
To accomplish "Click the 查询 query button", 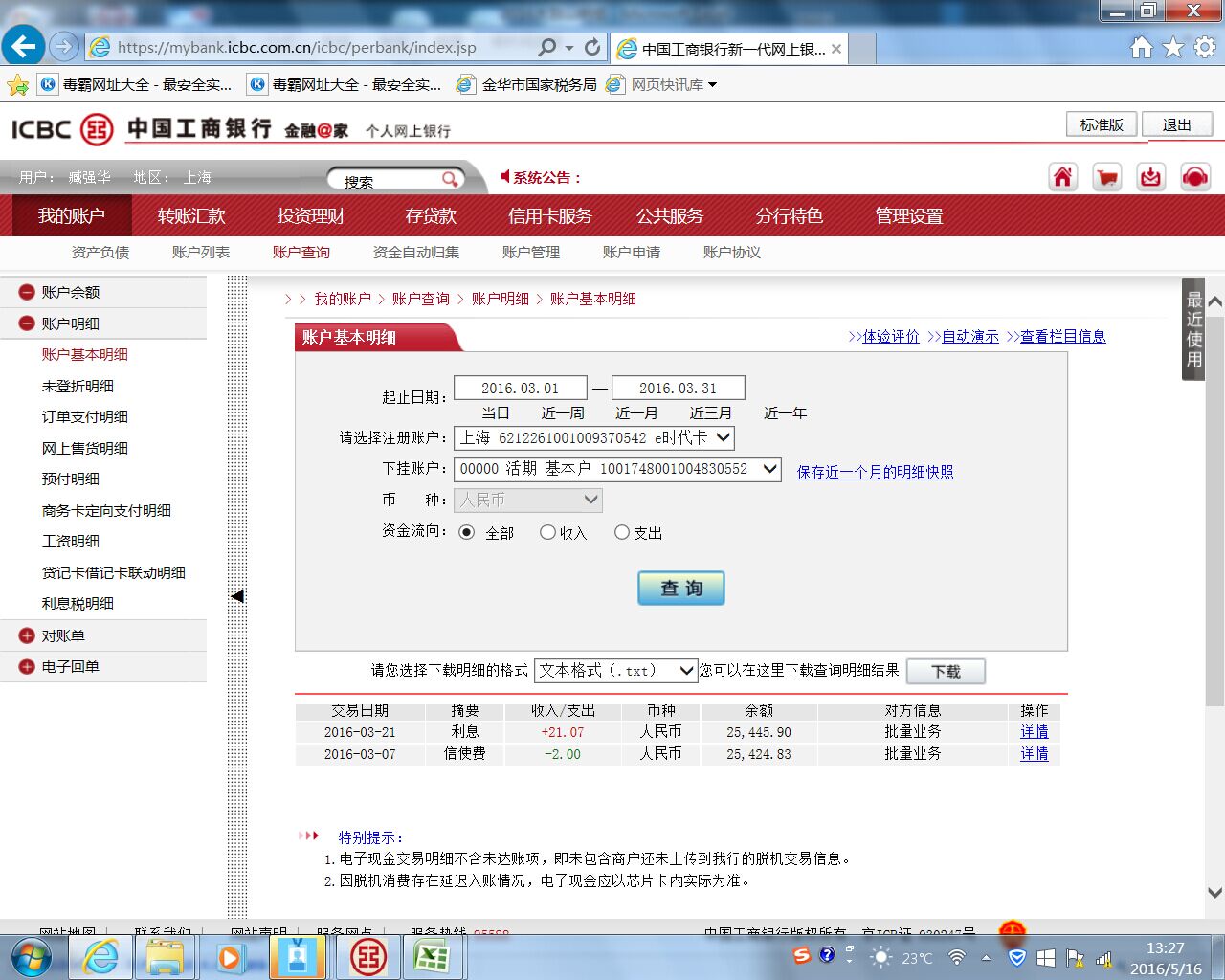I will coord(681,588).
